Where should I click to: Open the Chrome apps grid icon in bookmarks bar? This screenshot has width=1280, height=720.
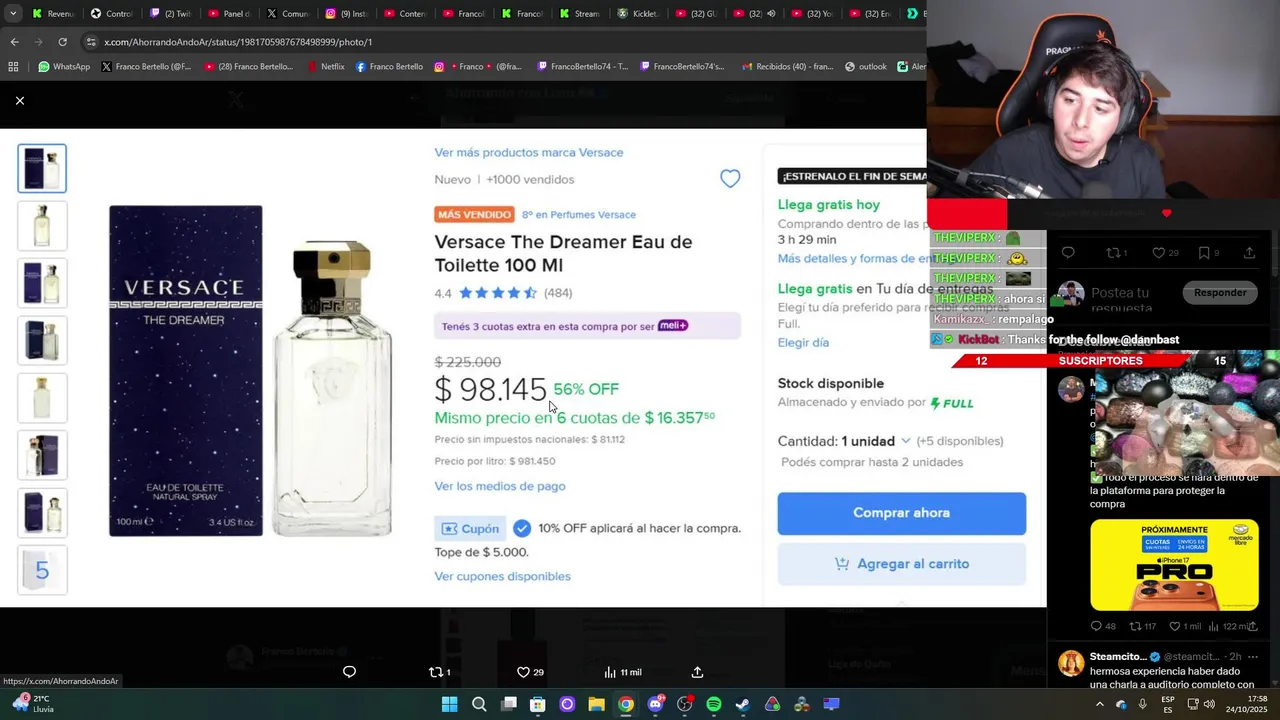13,67
